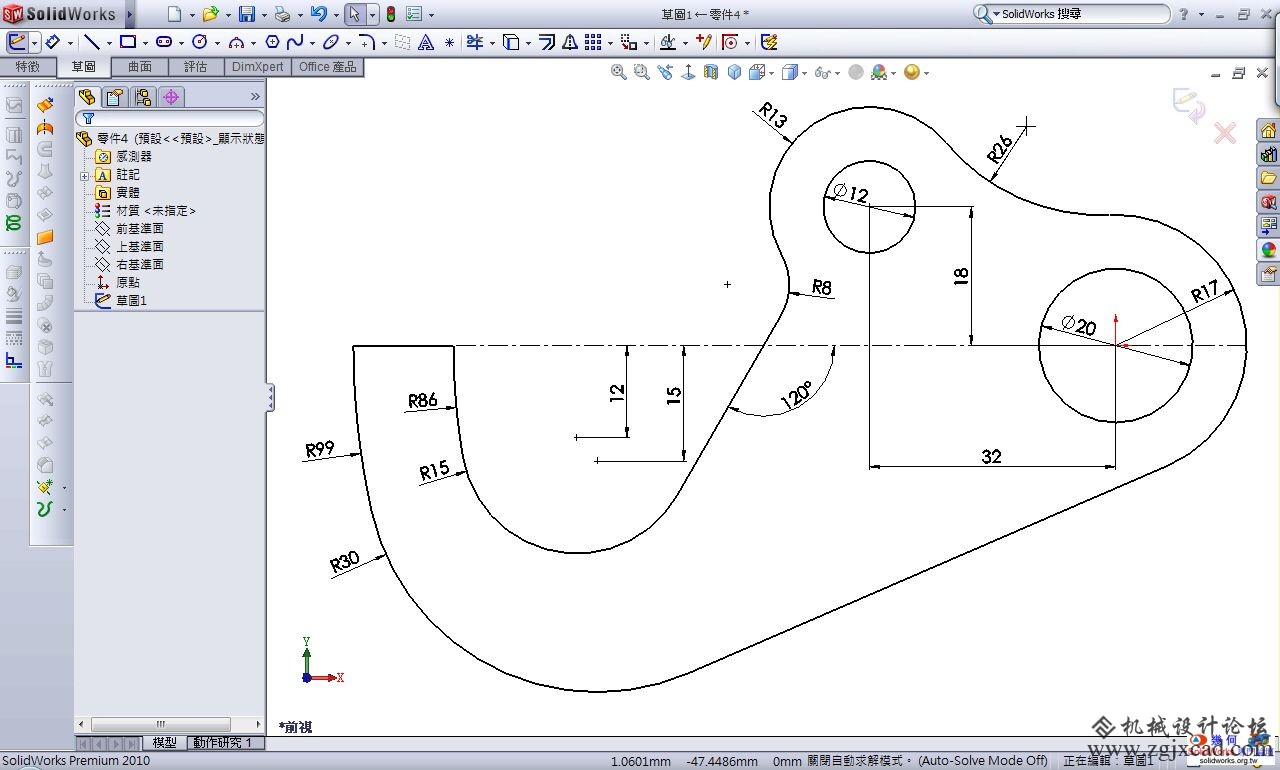Click Zoom to Fit in view toolbar
This screenshot has width=1280, height=770.
(x=619, y=72)
